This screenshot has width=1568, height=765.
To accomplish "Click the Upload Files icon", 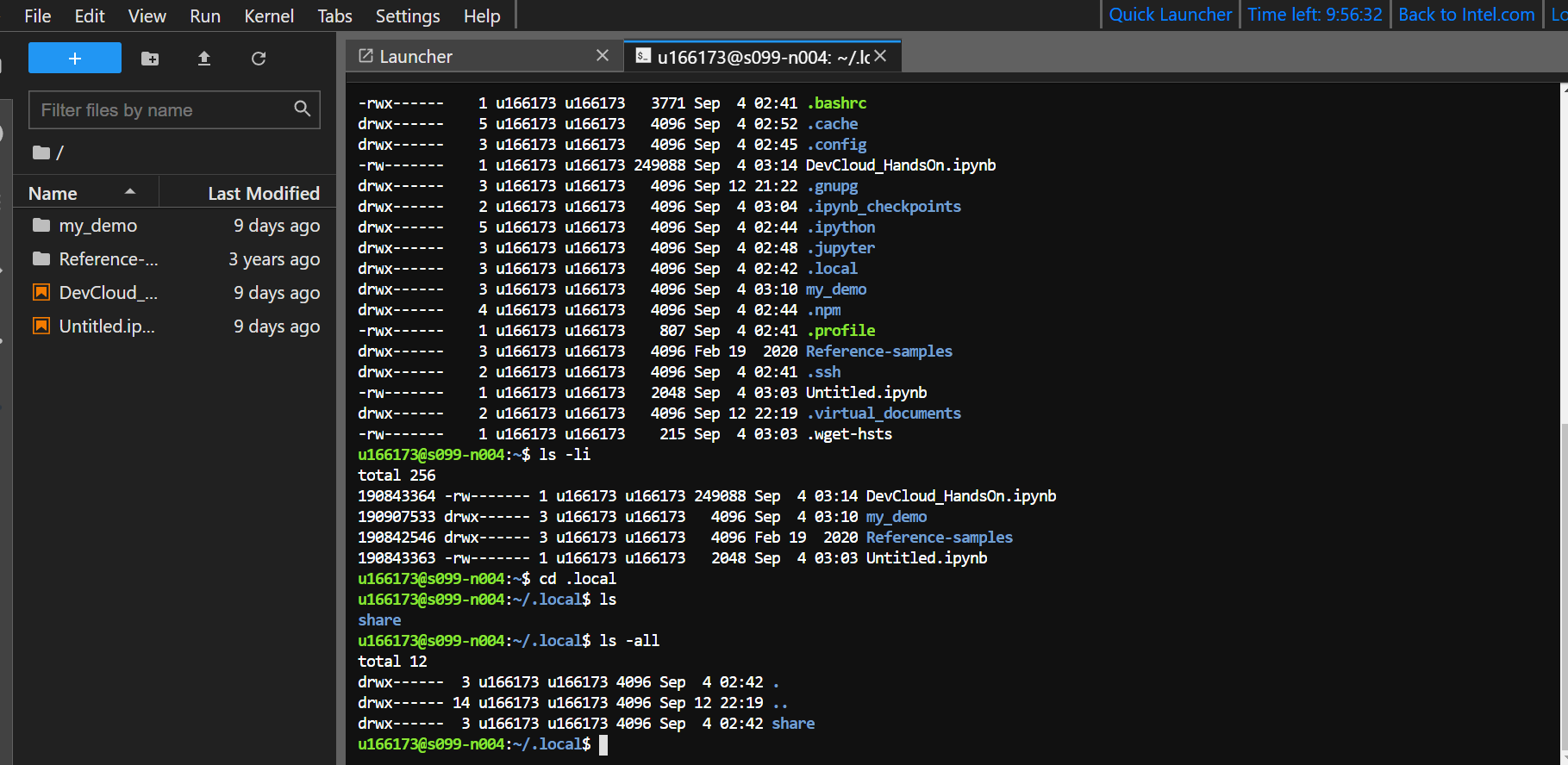I will click(x=204, y=59).
